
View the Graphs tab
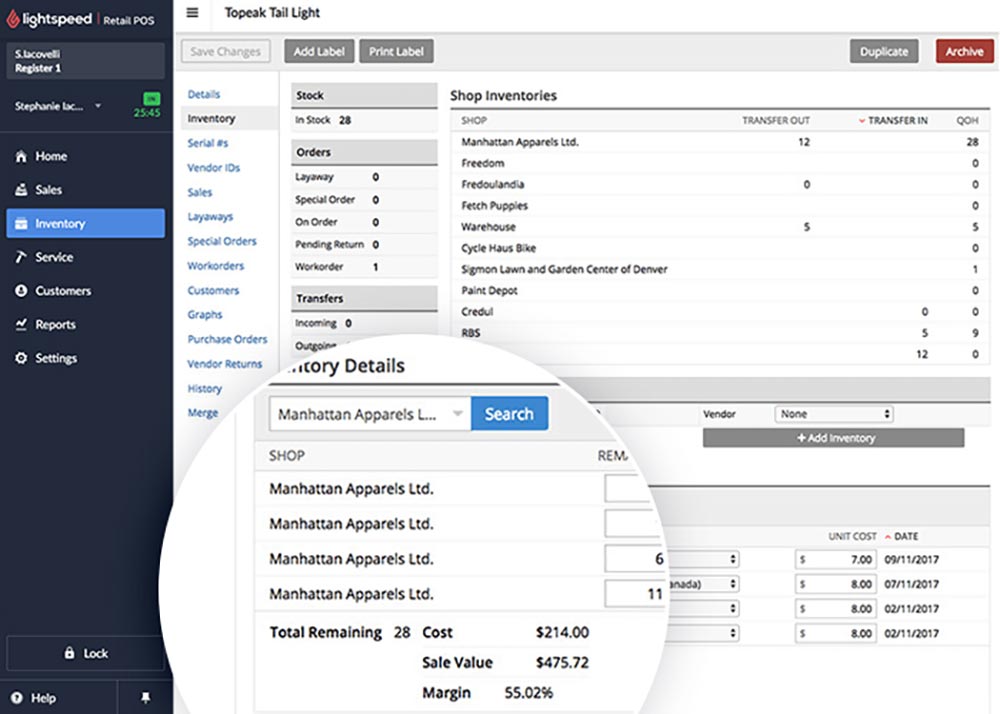(x=205, y=315)
